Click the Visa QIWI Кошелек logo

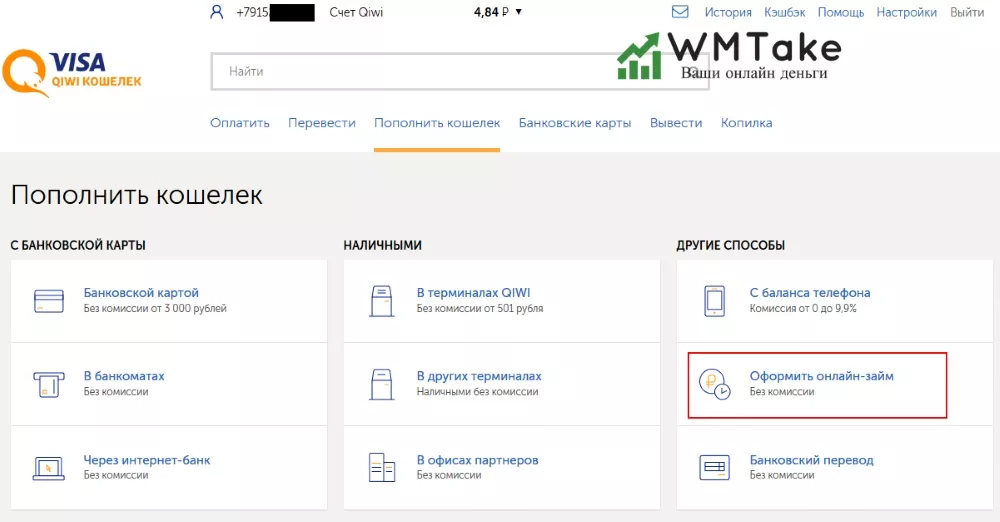click(x=72, y=73)
